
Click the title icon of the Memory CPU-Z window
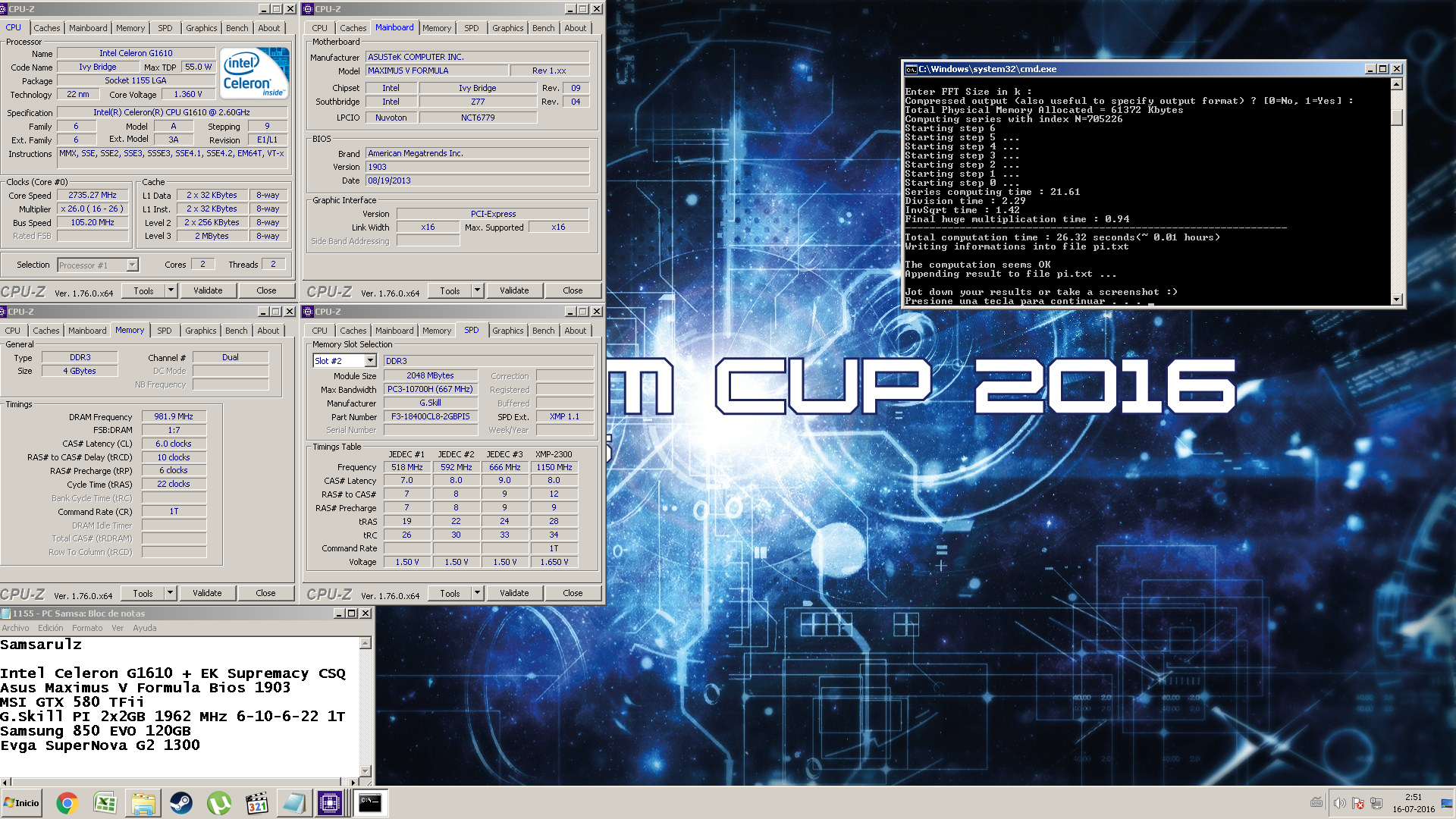[3, 312]
